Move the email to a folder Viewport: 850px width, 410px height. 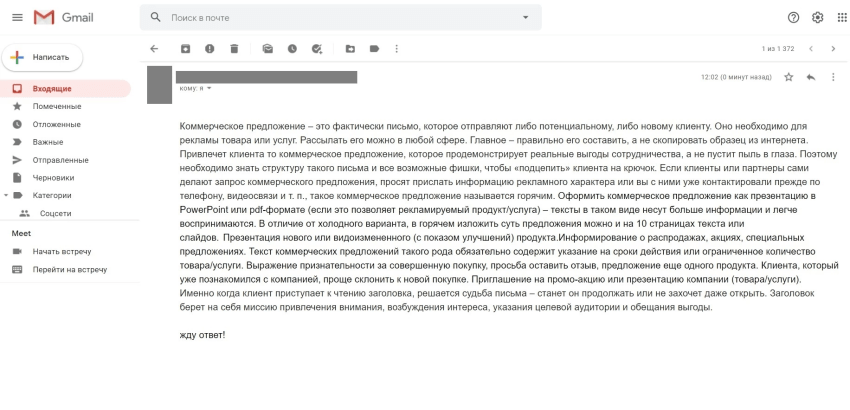click(x=350, y=49)
